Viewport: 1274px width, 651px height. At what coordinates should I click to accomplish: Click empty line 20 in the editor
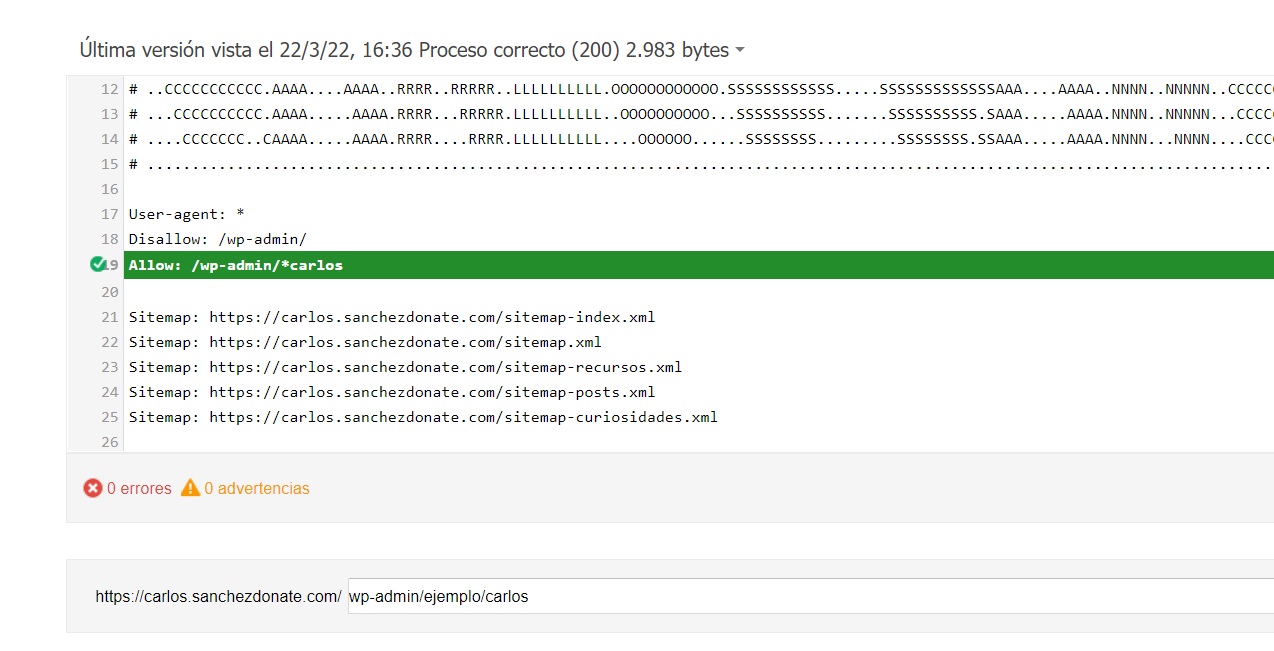(698, 292)
